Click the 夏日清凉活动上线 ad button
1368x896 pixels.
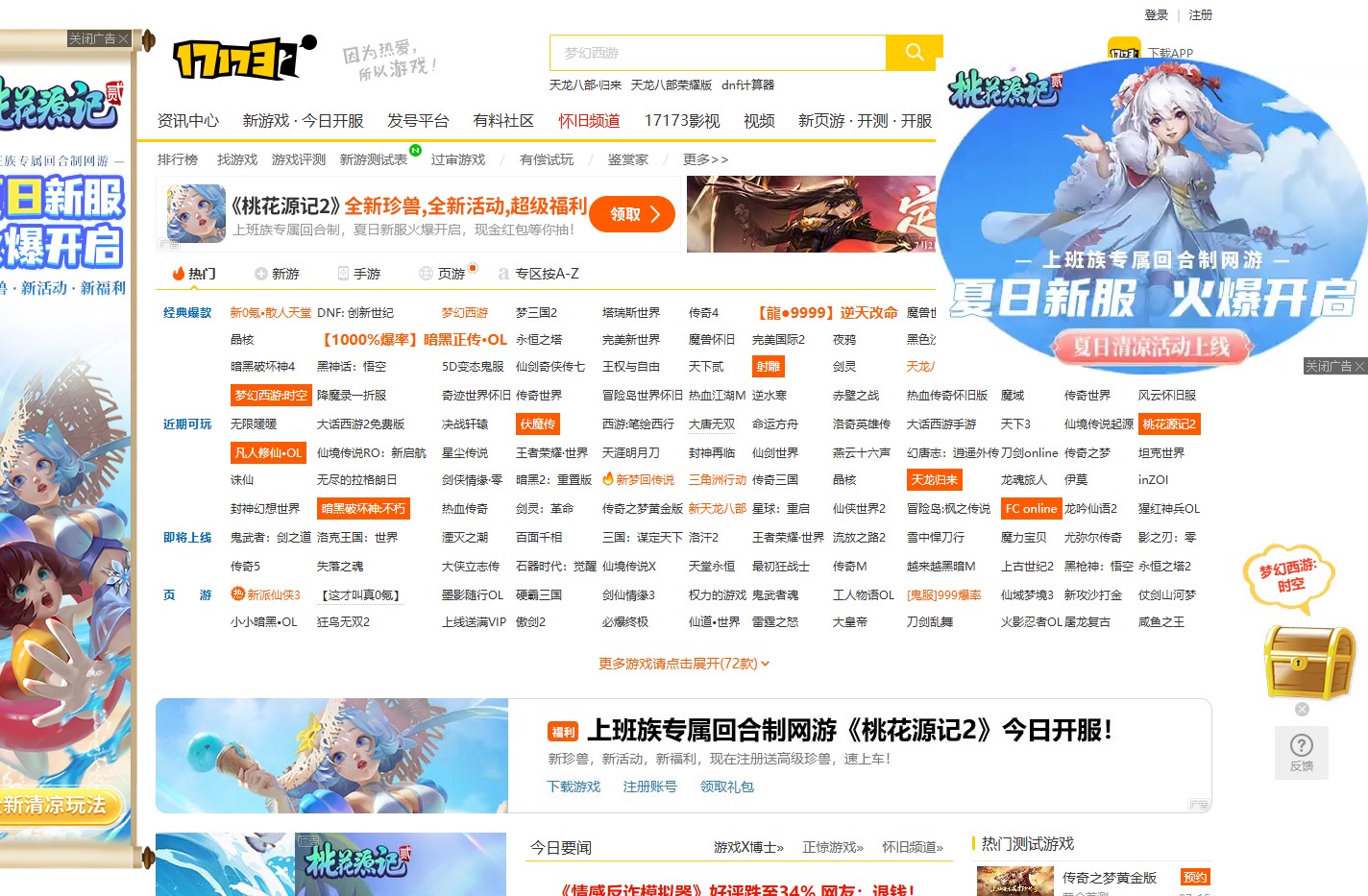[1151, 348]
